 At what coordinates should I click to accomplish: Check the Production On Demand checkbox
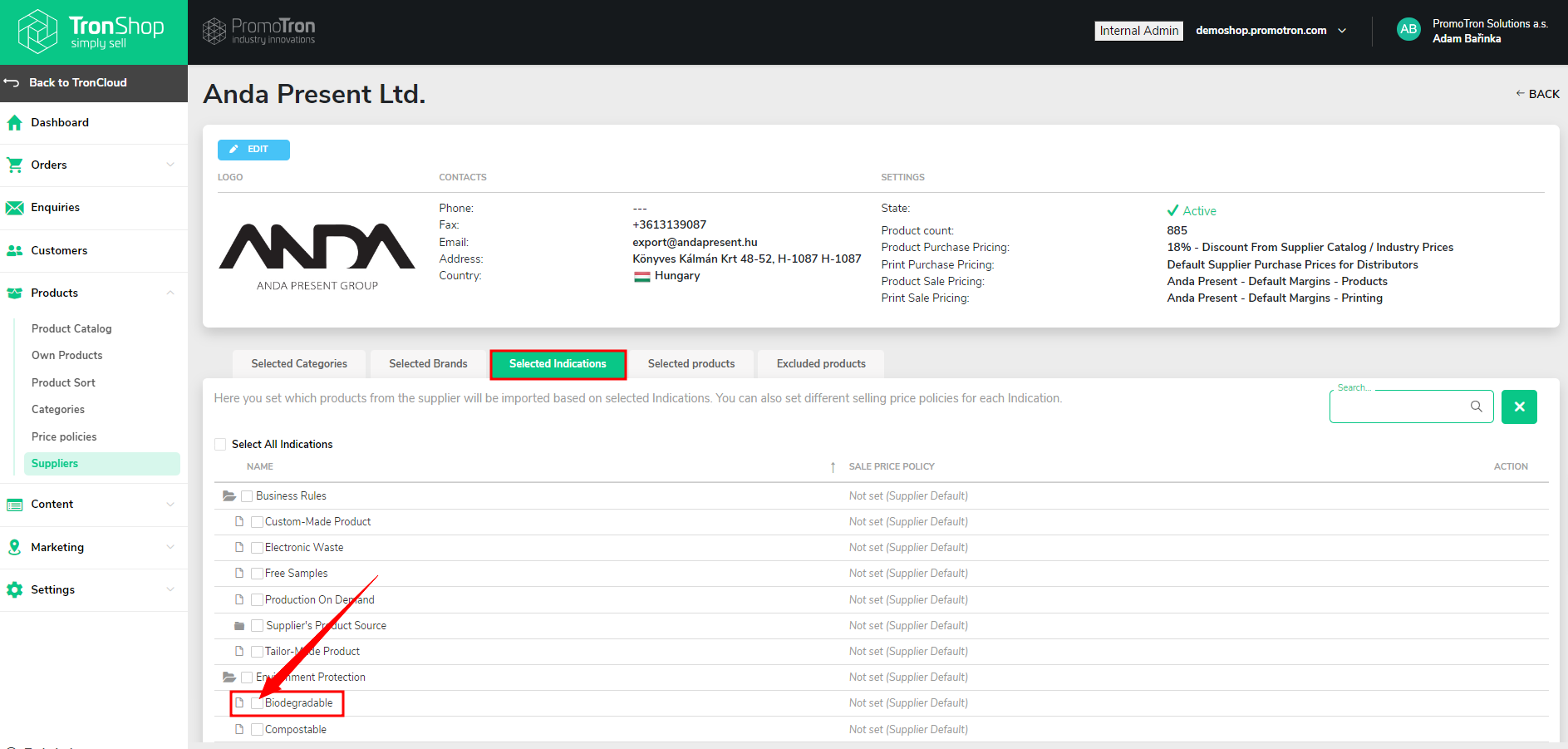pyautogui.click(x=258, y=600)
